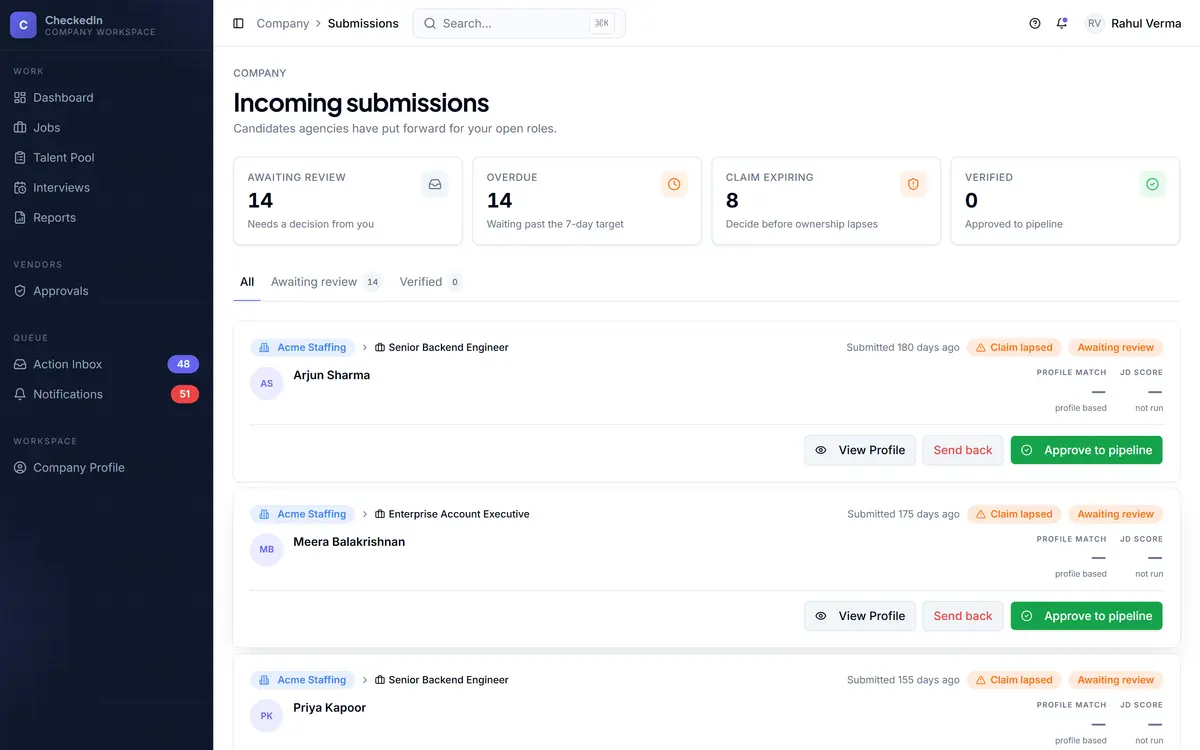Click the Verified checkmark icon

(x=1152, y=184)
